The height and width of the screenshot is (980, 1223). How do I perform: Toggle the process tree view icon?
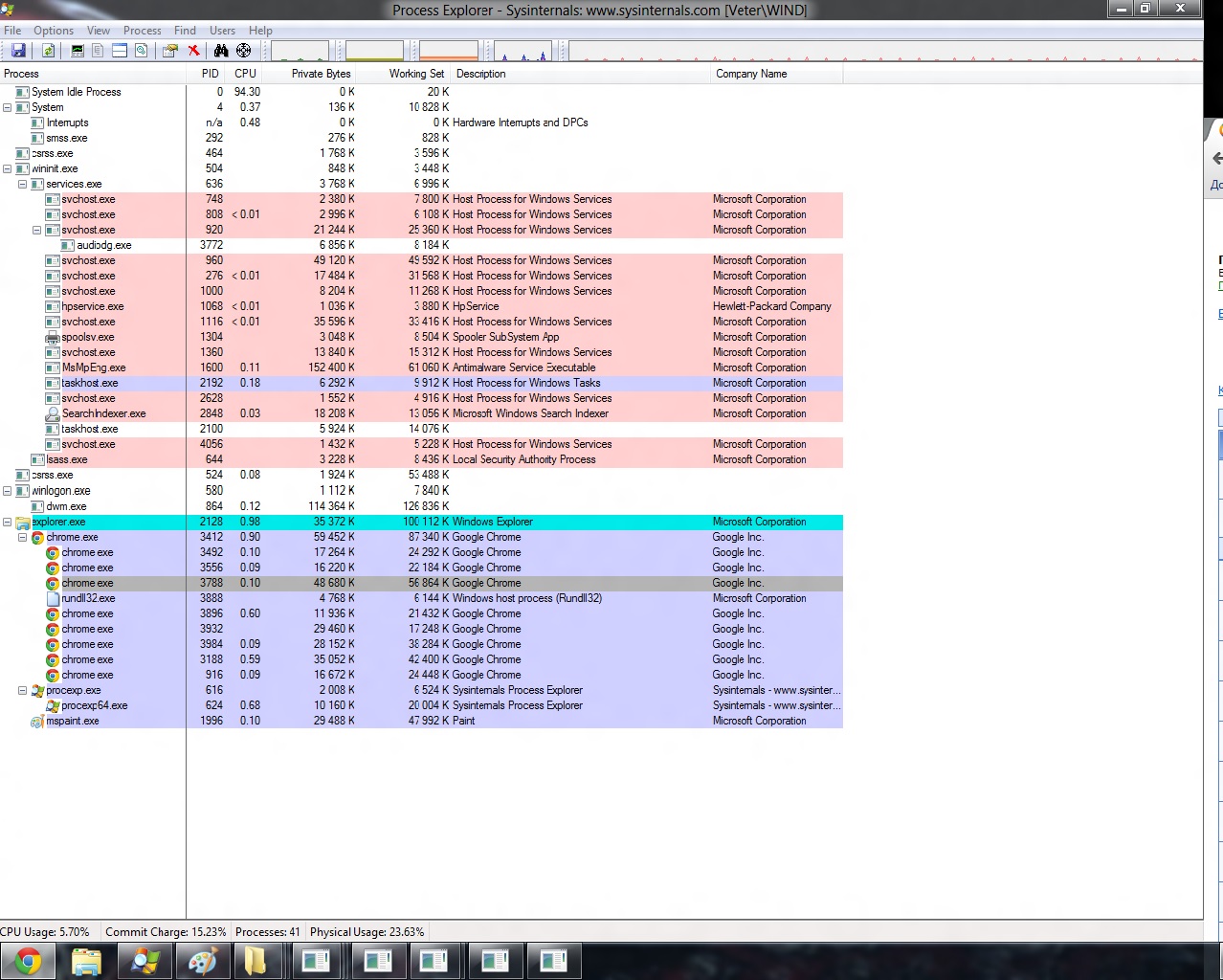[98, 51]
